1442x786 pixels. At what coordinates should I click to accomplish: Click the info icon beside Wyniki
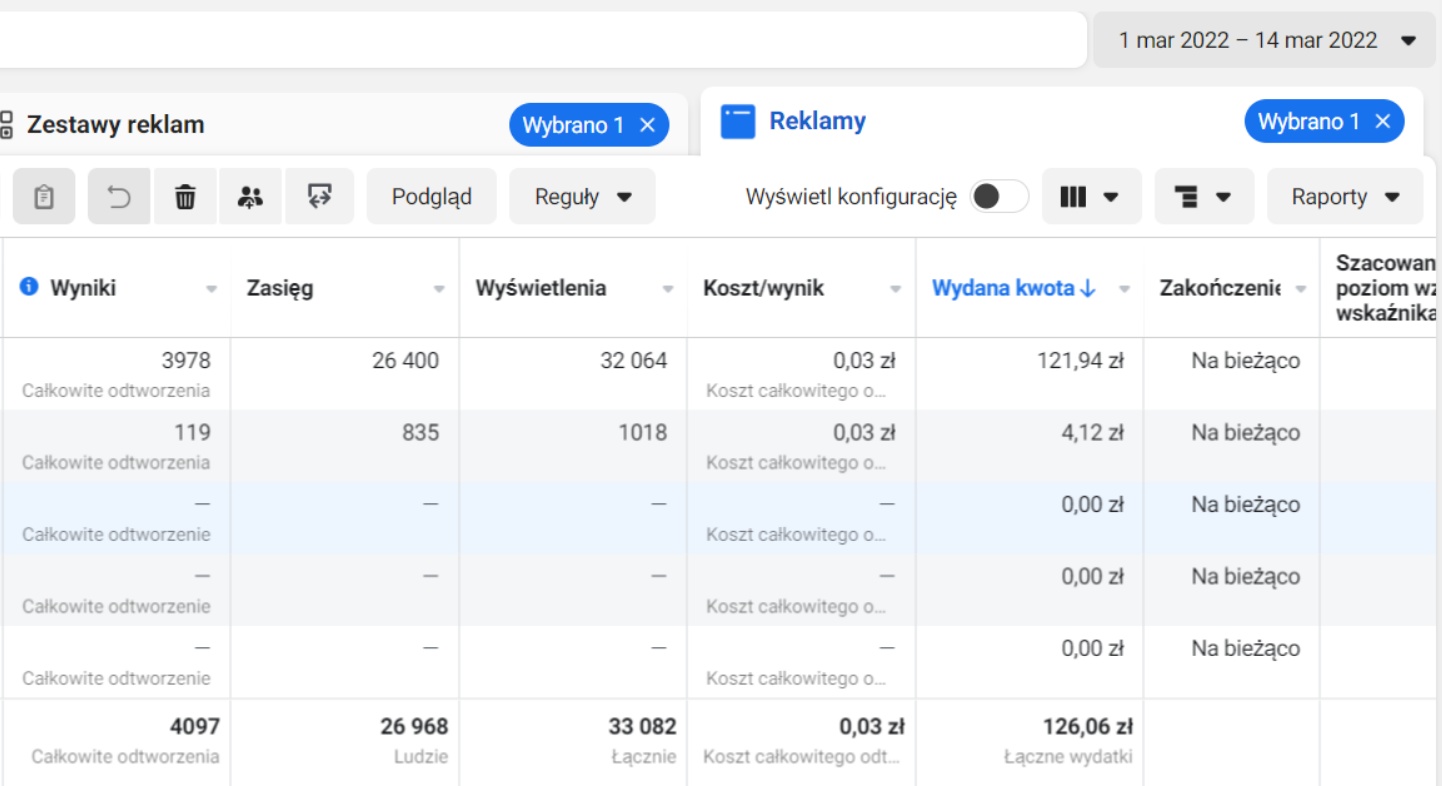pos(29,288)
